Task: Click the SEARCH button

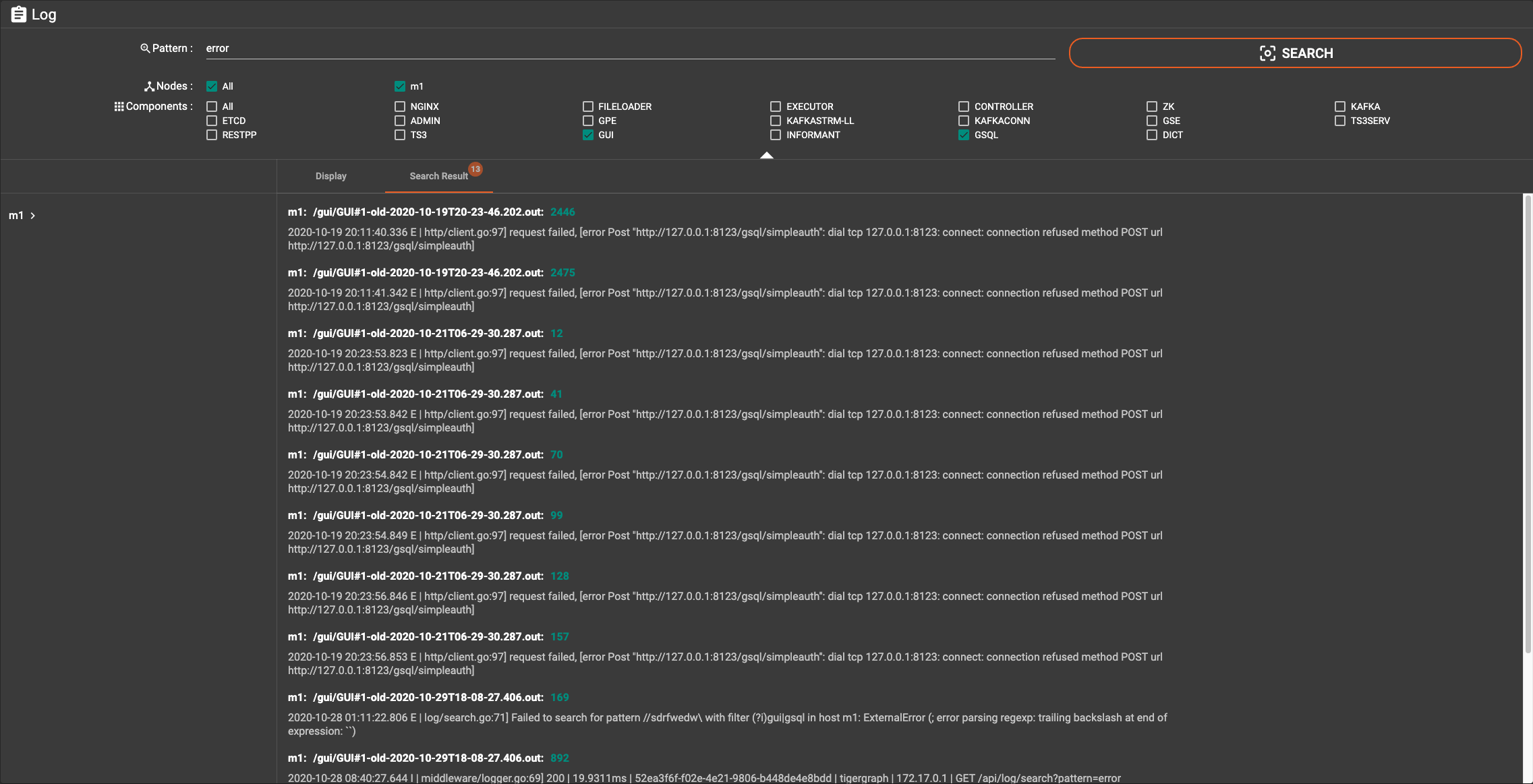Action: coord(1295,53)
